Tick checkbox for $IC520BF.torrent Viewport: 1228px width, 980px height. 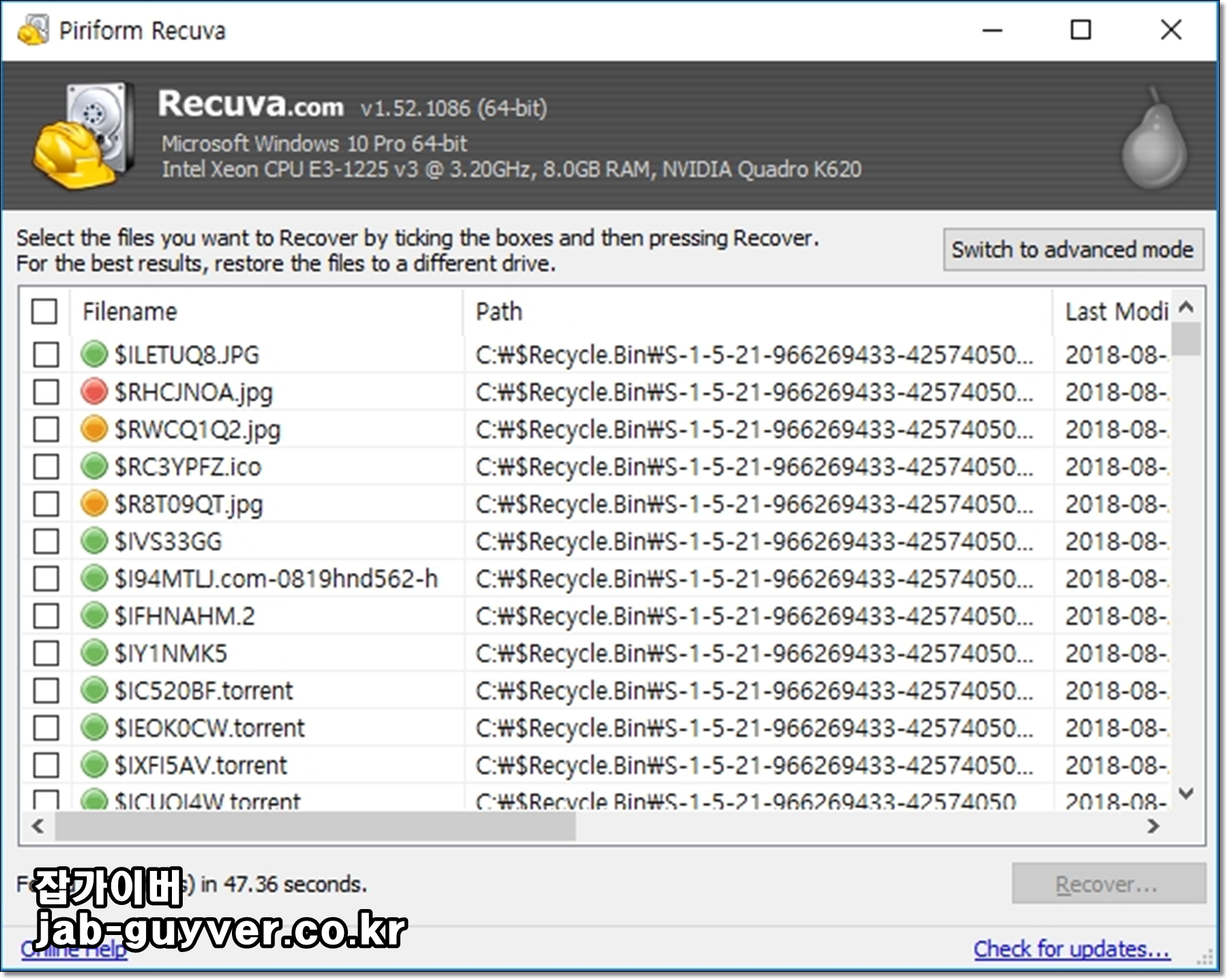[x=46, y=691]
